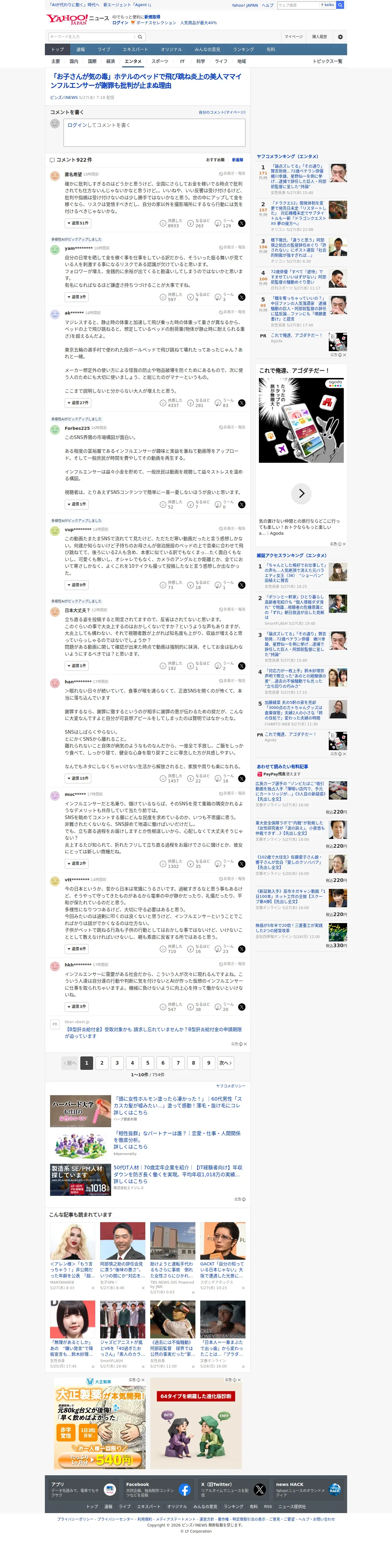Open the X (旧Twitter) footer icon
This screenshot has width=392, height=1568.
(260, 1490)
